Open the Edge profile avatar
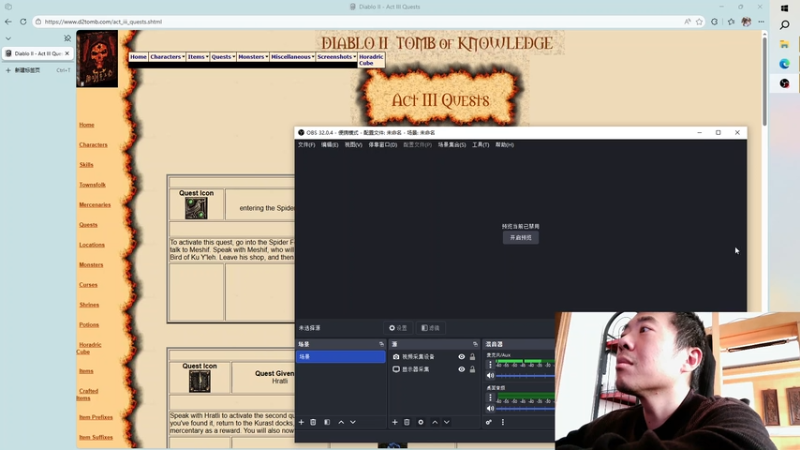Image resolution: width=800 pixels, height=450 pixels. [x=746, y=22]
